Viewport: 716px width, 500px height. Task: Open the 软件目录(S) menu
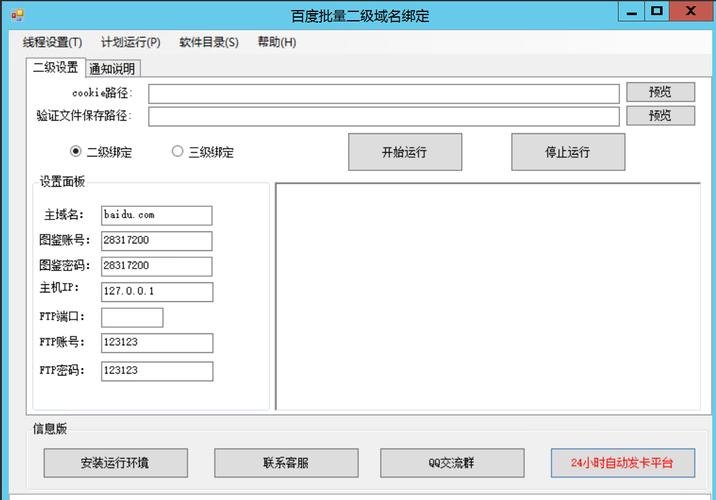coord(209,42)
